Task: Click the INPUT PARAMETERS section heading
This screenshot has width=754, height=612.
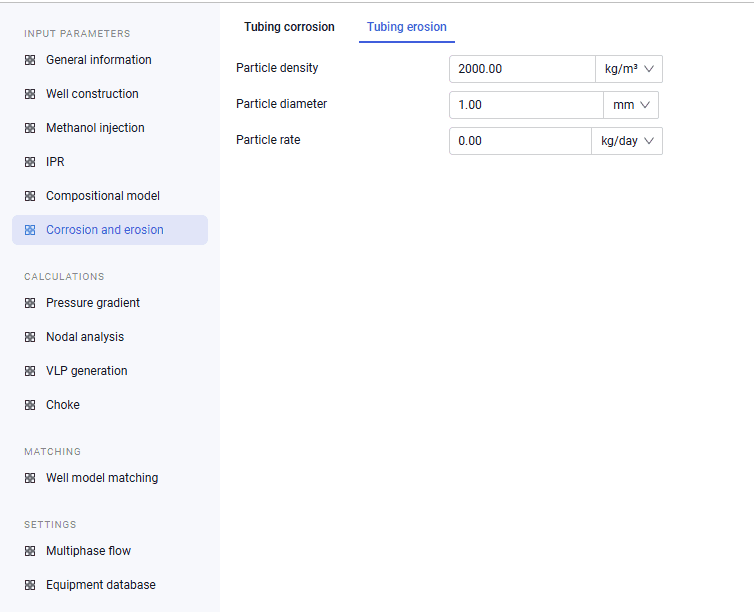Action: tap(77, 34)
